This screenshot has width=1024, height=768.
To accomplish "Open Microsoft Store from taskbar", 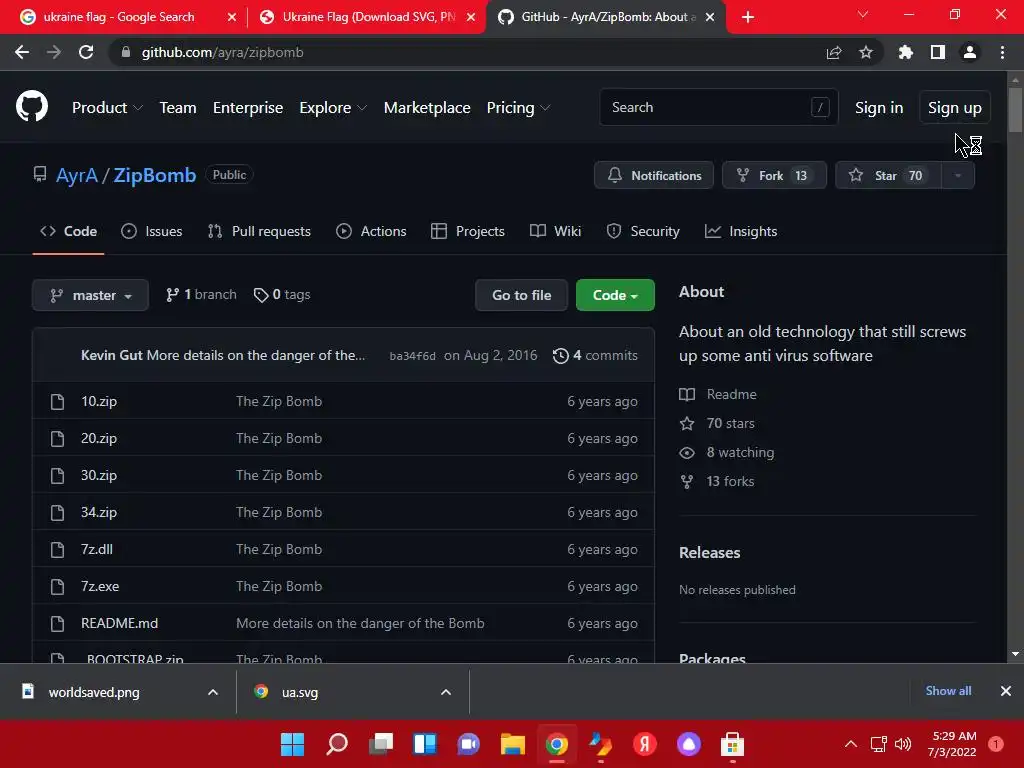I will click(x=732, y=744).
